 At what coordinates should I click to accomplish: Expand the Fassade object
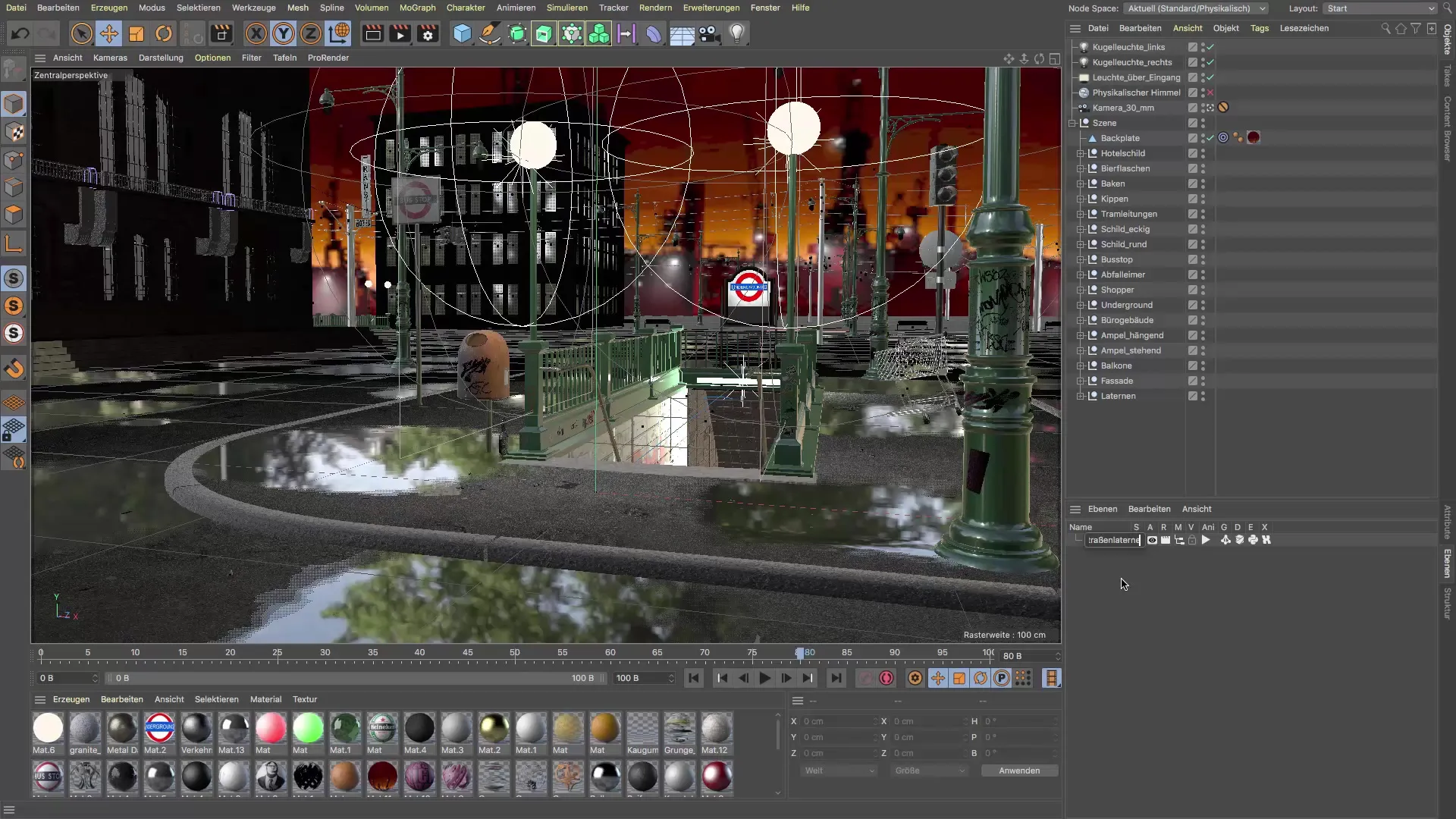click(x=1081, y=381)
